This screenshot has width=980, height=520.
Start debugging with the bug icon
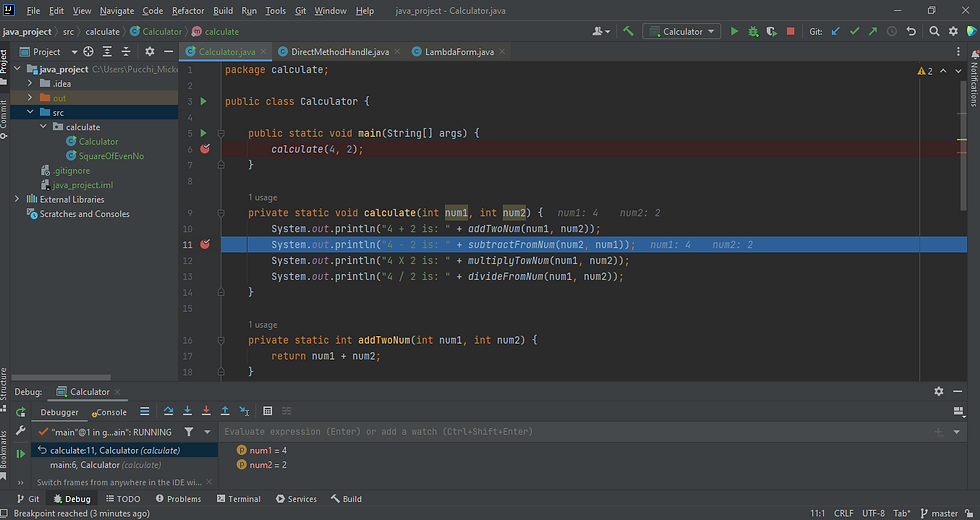[753, 31]
